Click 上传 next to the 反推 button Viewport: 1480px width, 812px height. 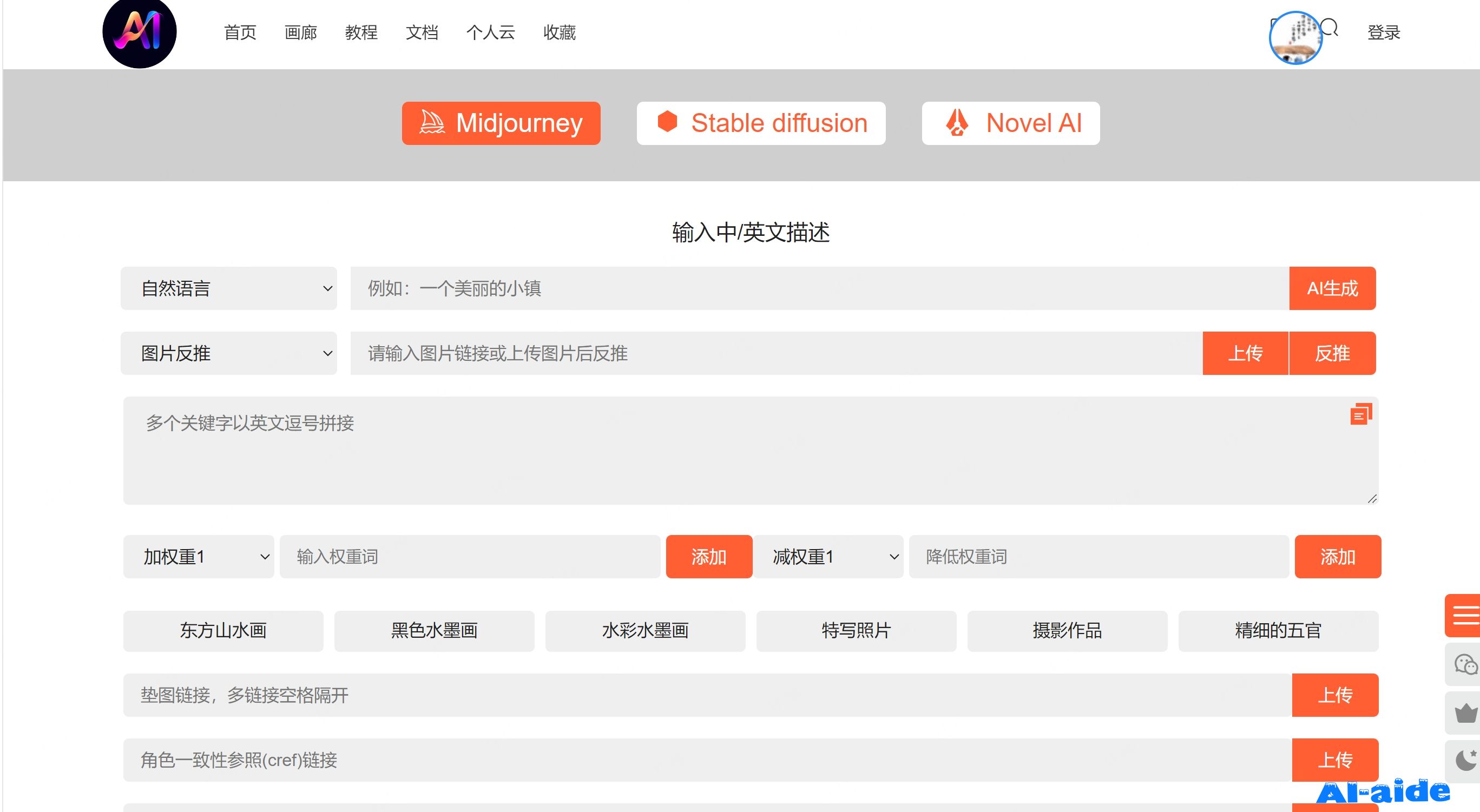tap(1246, 353)
